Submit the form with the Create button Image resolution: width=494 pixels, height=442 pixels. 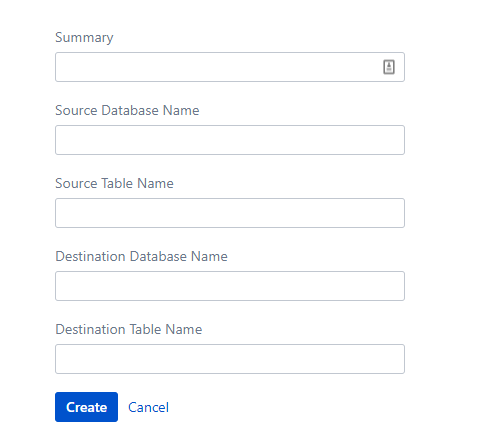click(86, 407)
